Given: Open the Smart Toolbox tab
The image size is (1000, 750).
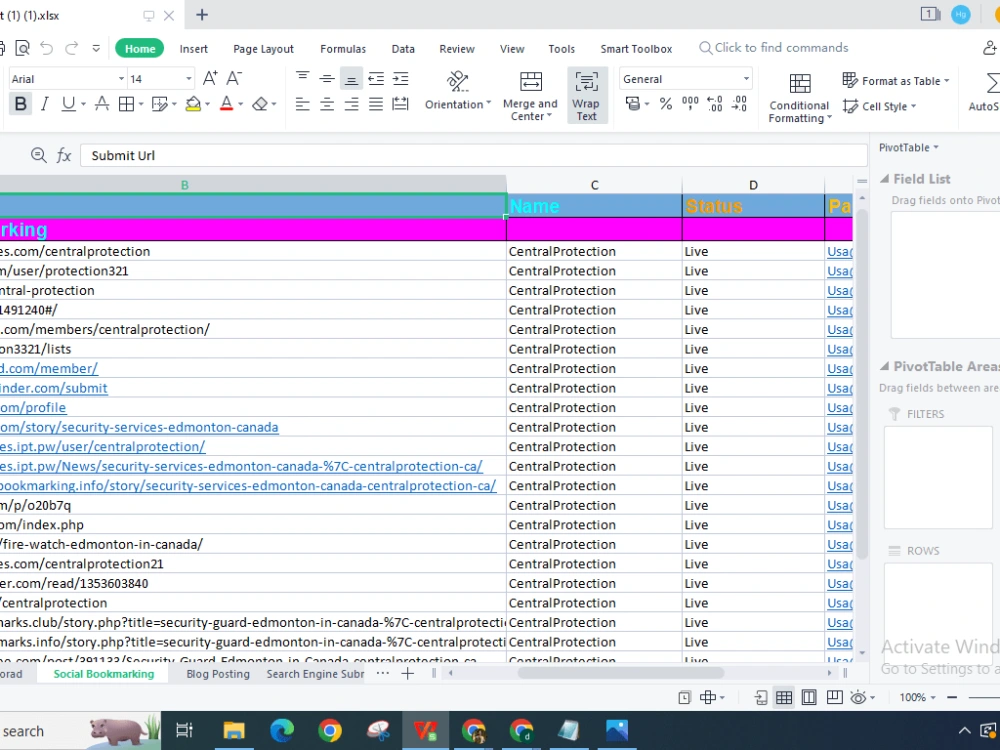Looking at the screenshot, I should pyautogui.click(x=636, y=49).
